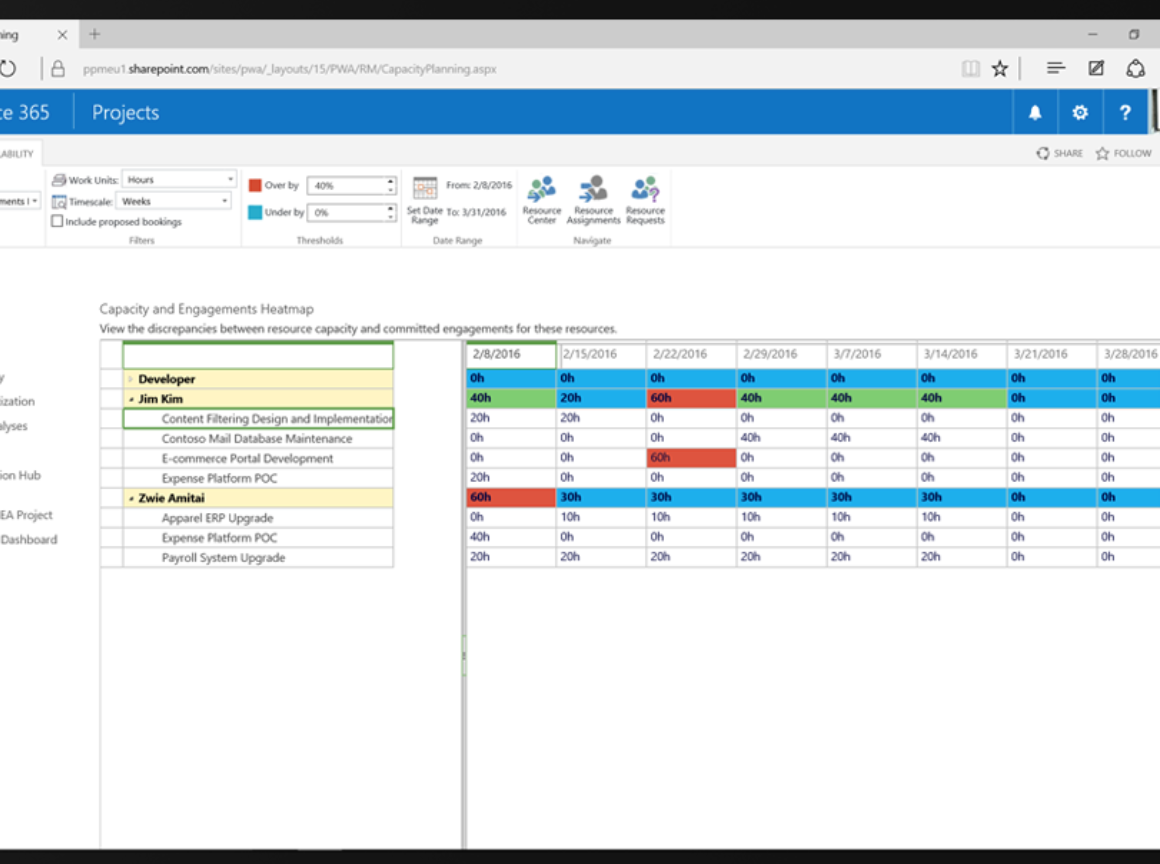Click the 2/29/2016 column header

pos(782,354)
